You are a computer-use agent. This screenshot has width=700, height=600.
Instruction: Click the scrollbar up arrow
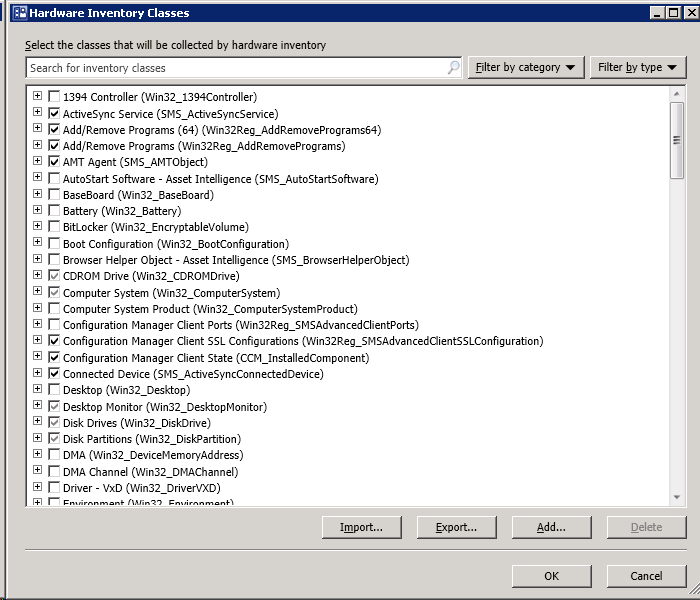pos(677,94)
